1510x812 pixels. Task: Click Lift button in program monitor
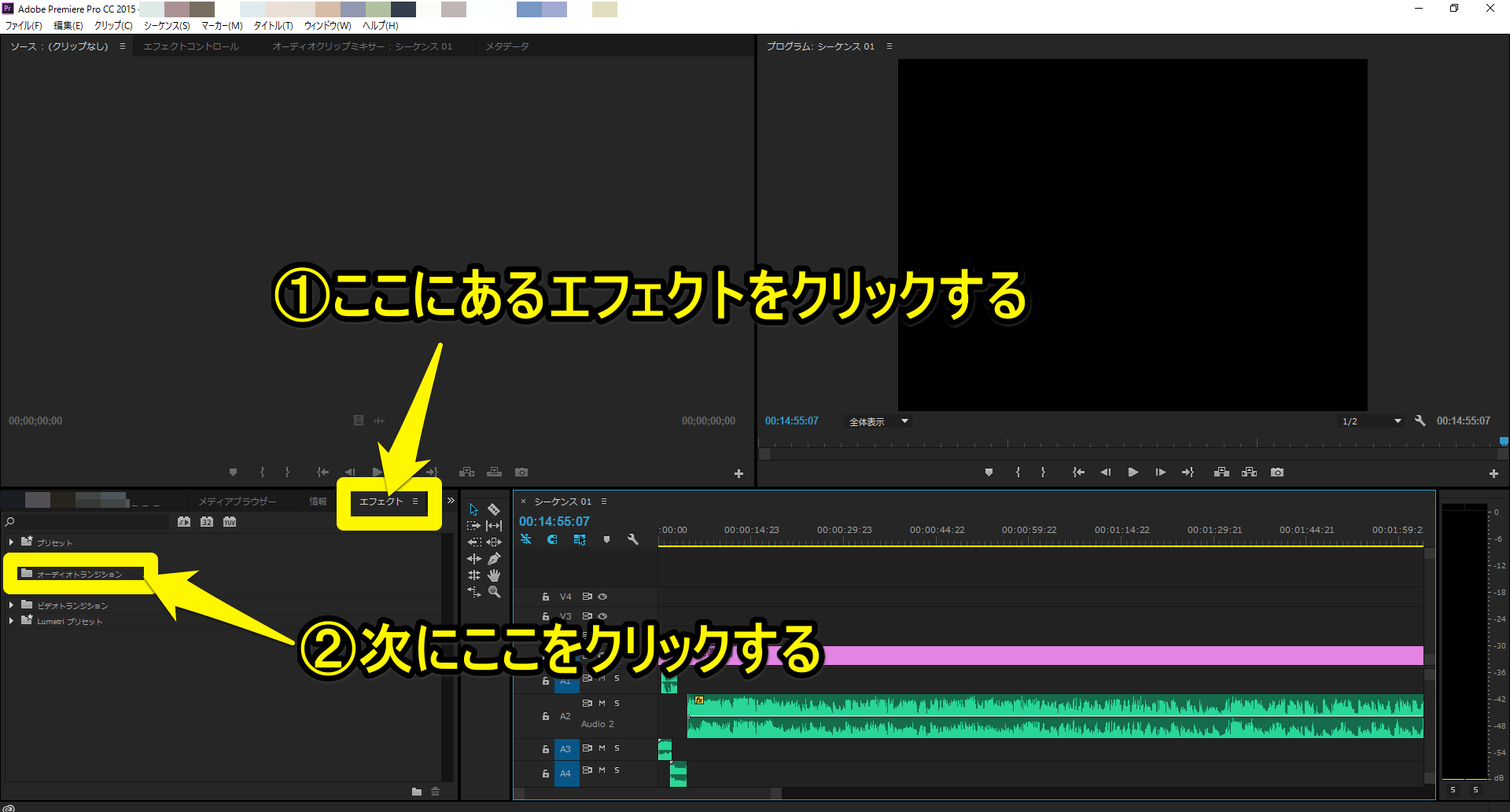(1221, 472)
